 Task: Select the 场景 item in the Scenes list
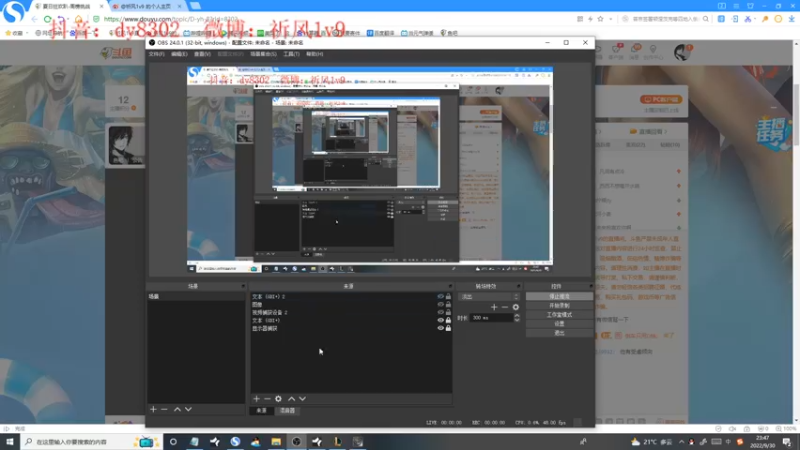[196, 296]
